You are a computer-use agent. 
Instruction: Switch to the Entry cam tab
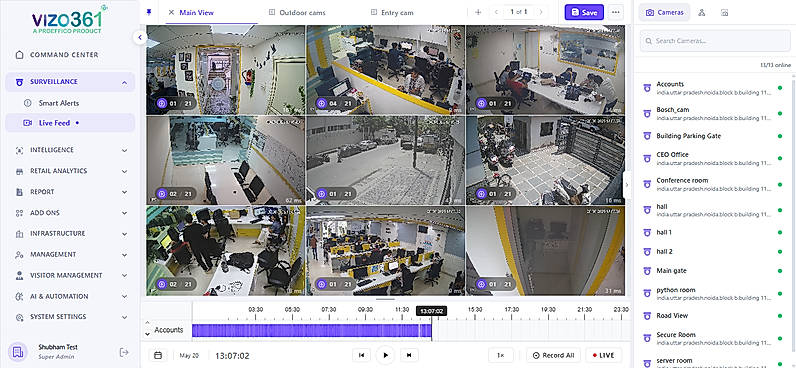point(392,12)
